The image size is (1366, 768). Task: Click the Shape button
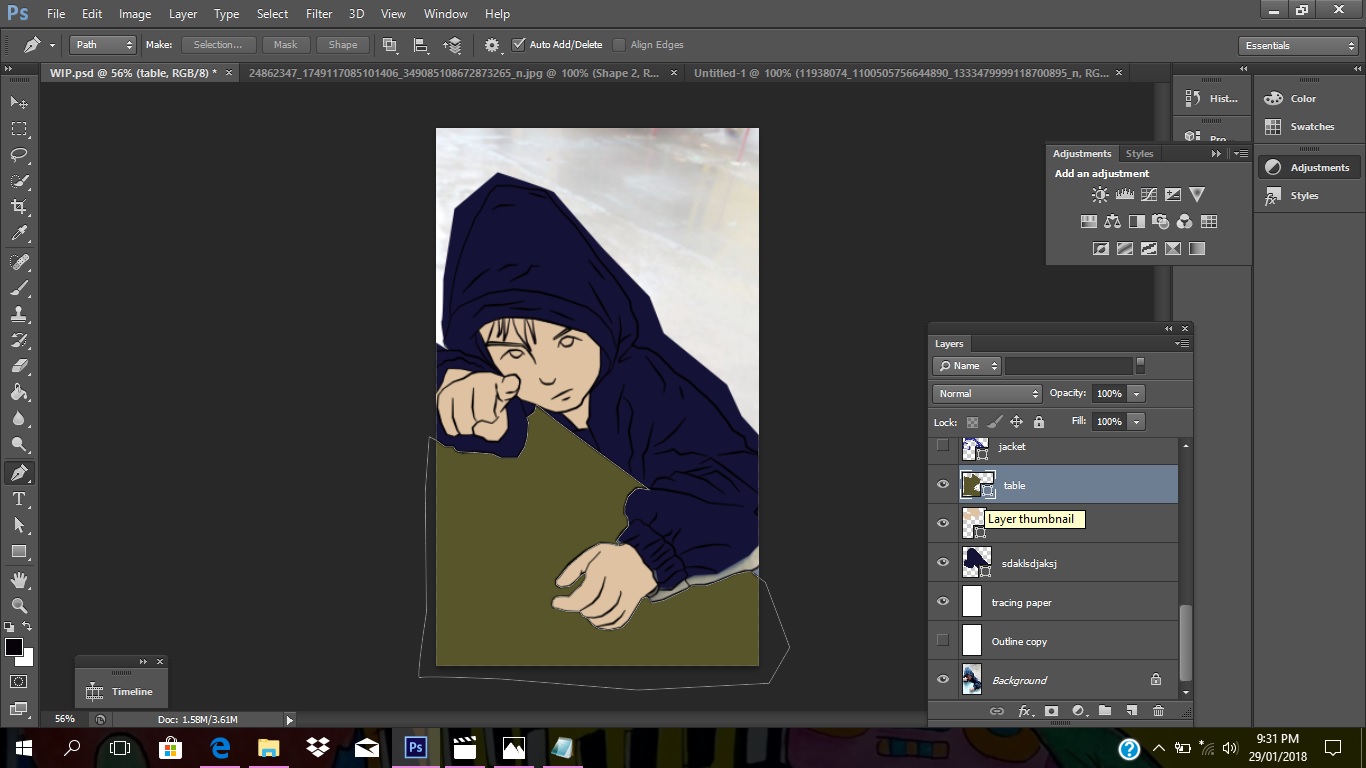(x=343, y=45)
